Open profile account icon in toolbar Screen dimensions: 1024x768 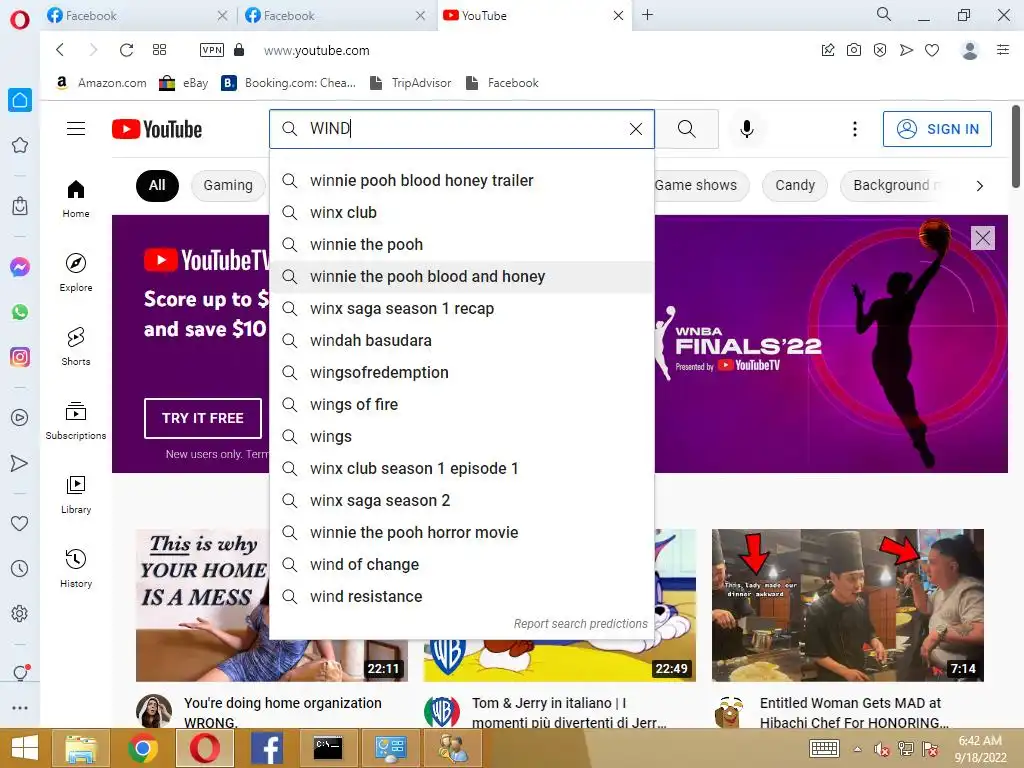click(970, 50)
